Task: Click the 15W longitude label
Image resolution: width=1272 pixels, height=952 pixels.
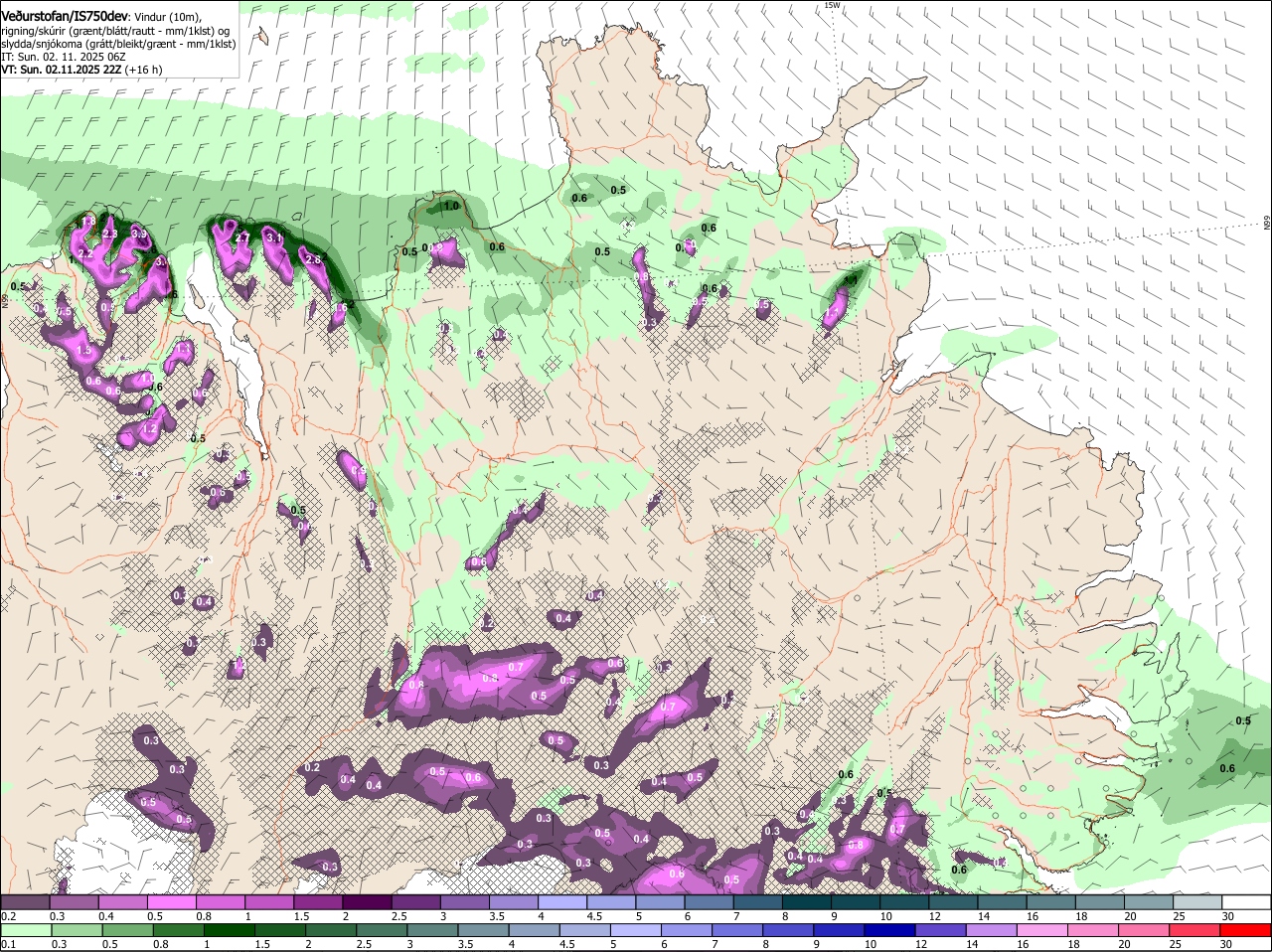Action: click(832, 5)
